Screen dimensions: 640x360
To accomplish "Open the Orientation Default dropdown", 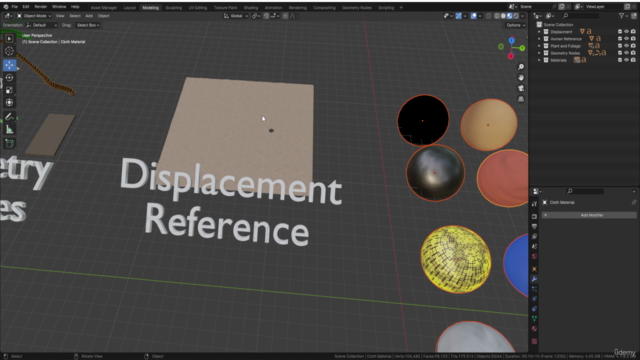I will coord(42,25).
